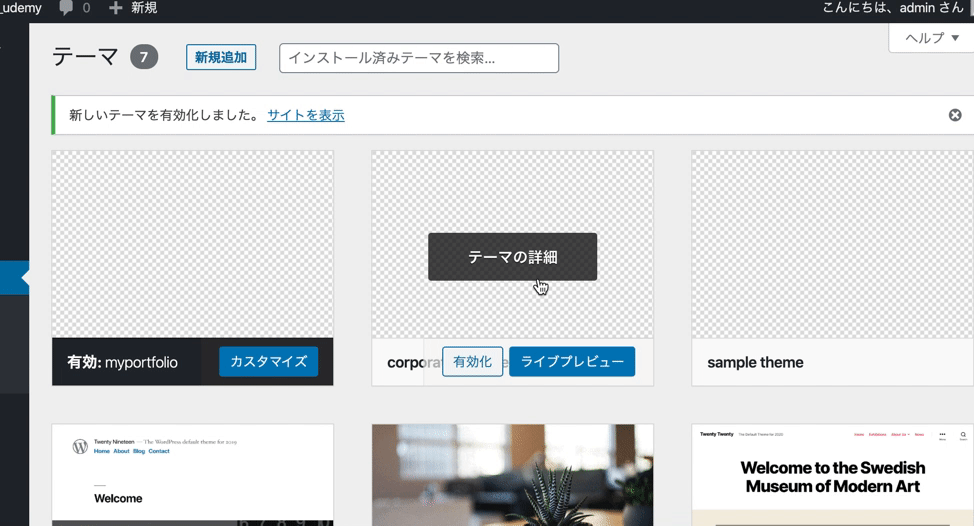Expand the ヘルプ help dropdown
Screen dimensions: 974x526
pyautogui.click(x=932, y=38)
